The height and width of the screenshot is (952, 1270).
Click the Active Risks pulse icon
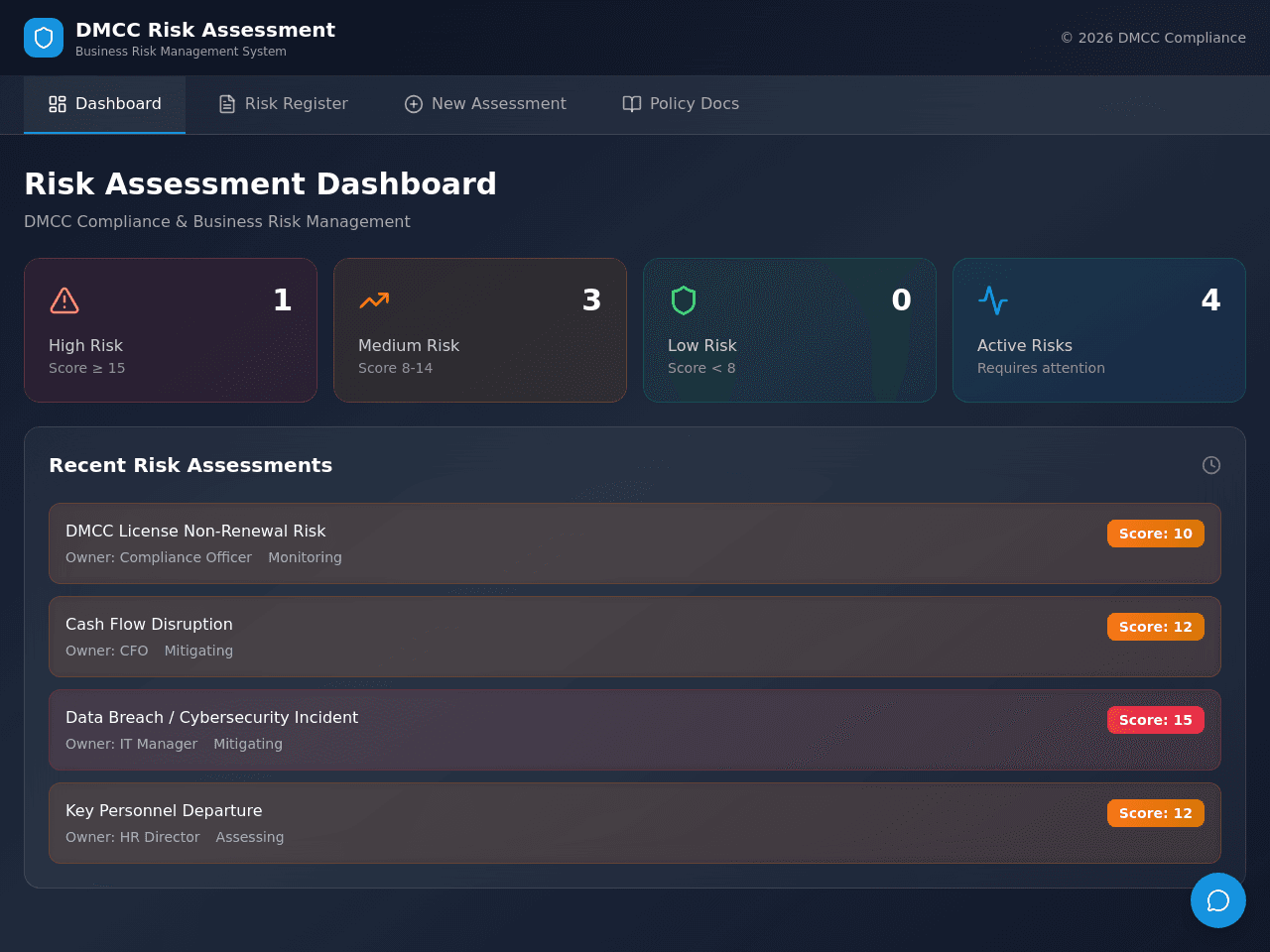tap(993, 299)
